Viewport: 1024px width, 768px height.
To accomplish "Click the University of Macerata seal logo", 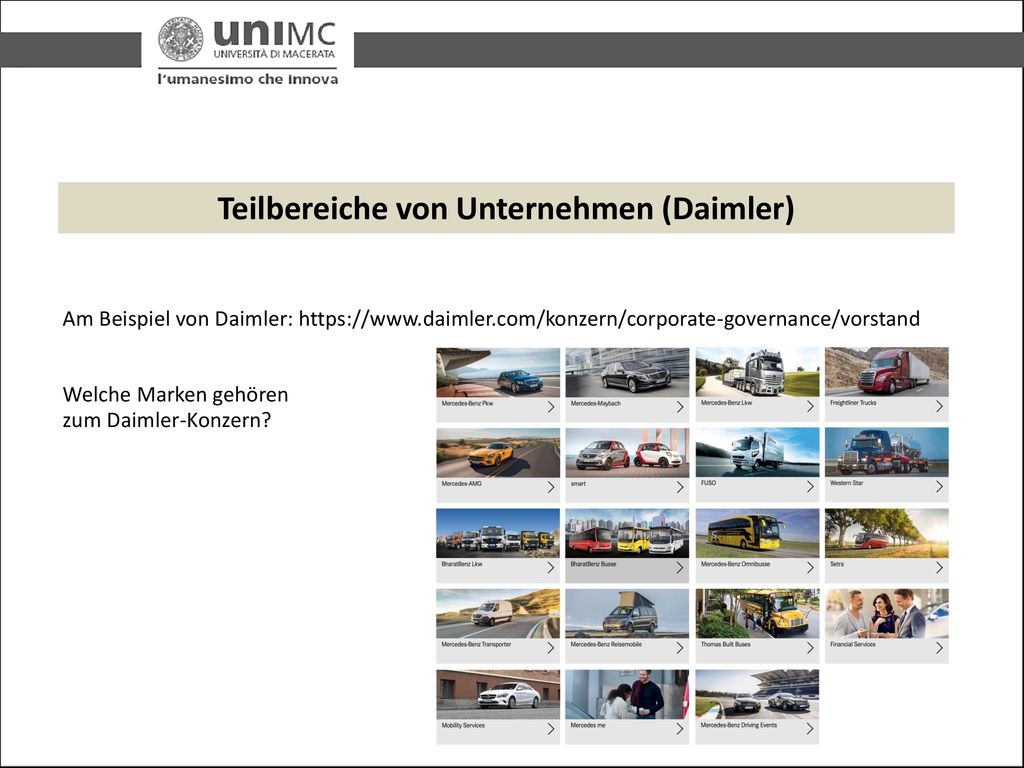I will (x=180, y=39).
